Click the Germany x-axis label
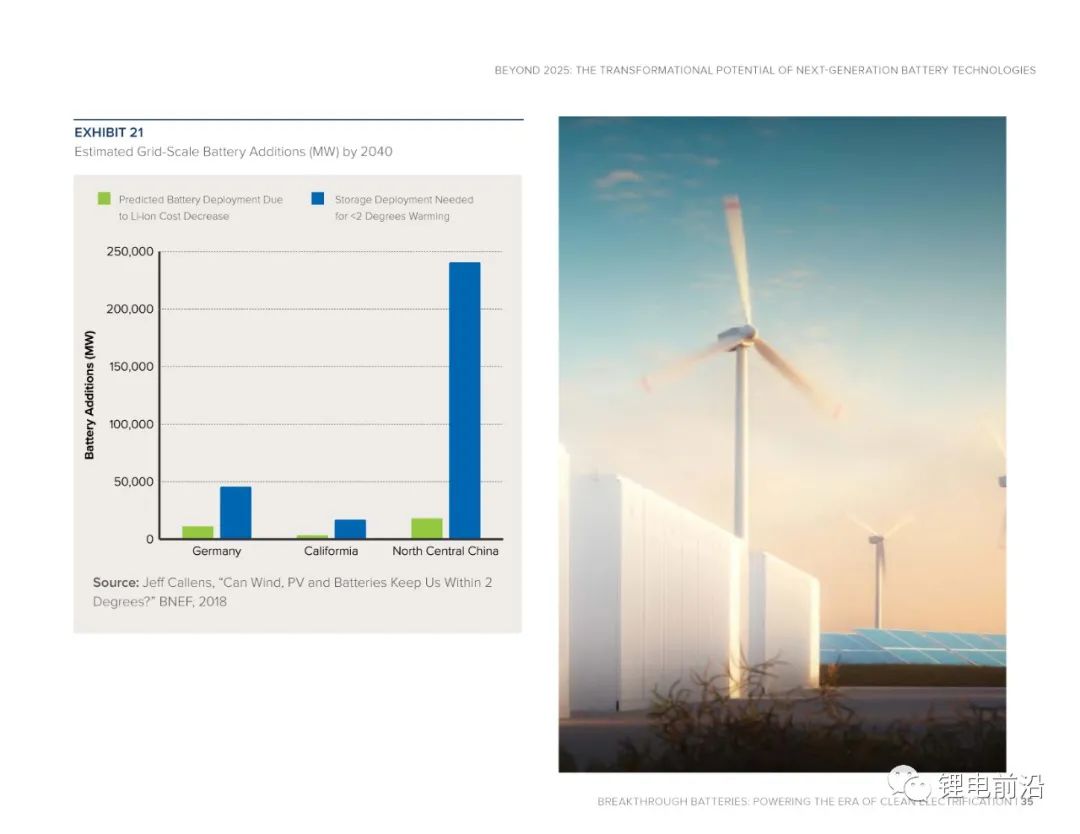 tap(216, 551)
